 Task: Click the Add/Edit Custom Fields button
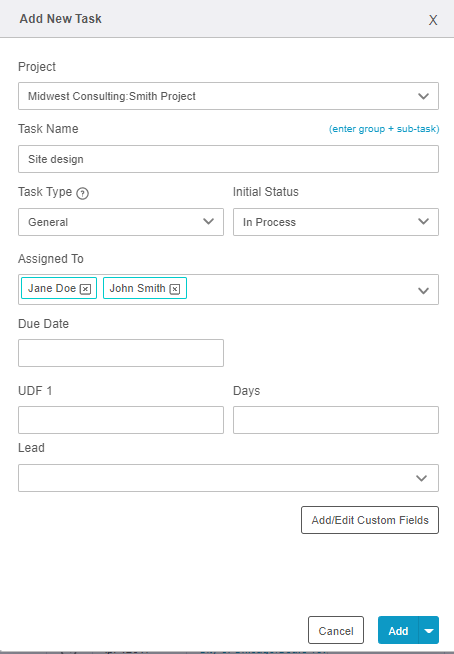pos(370,520)
